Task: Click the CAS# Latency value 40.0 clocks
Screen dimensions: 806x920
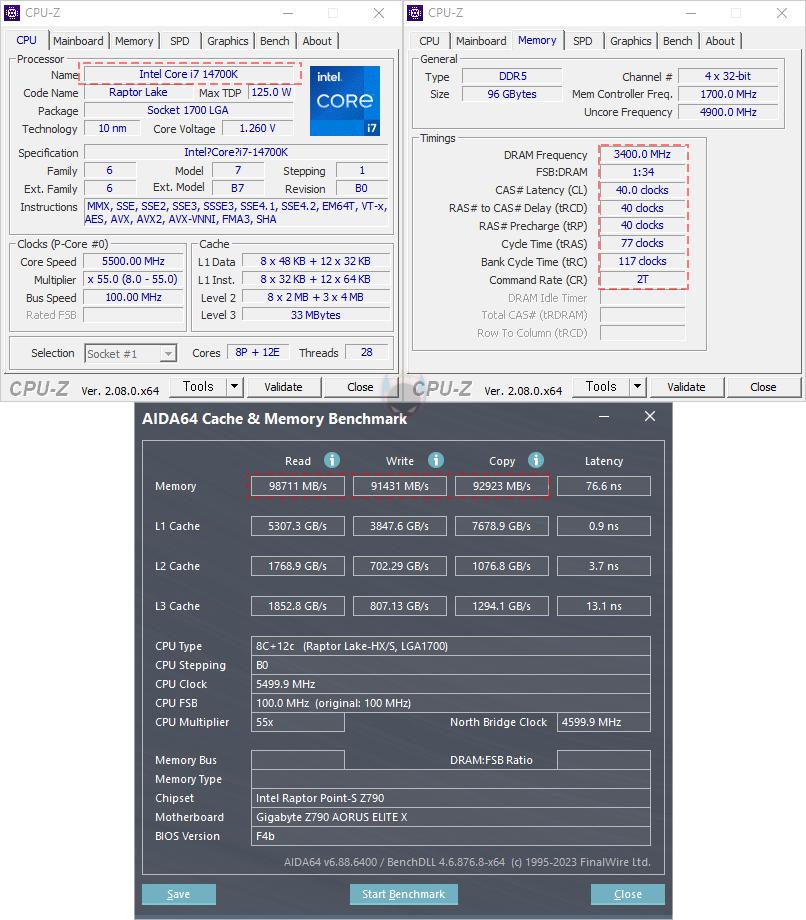Action: [642, 190]
